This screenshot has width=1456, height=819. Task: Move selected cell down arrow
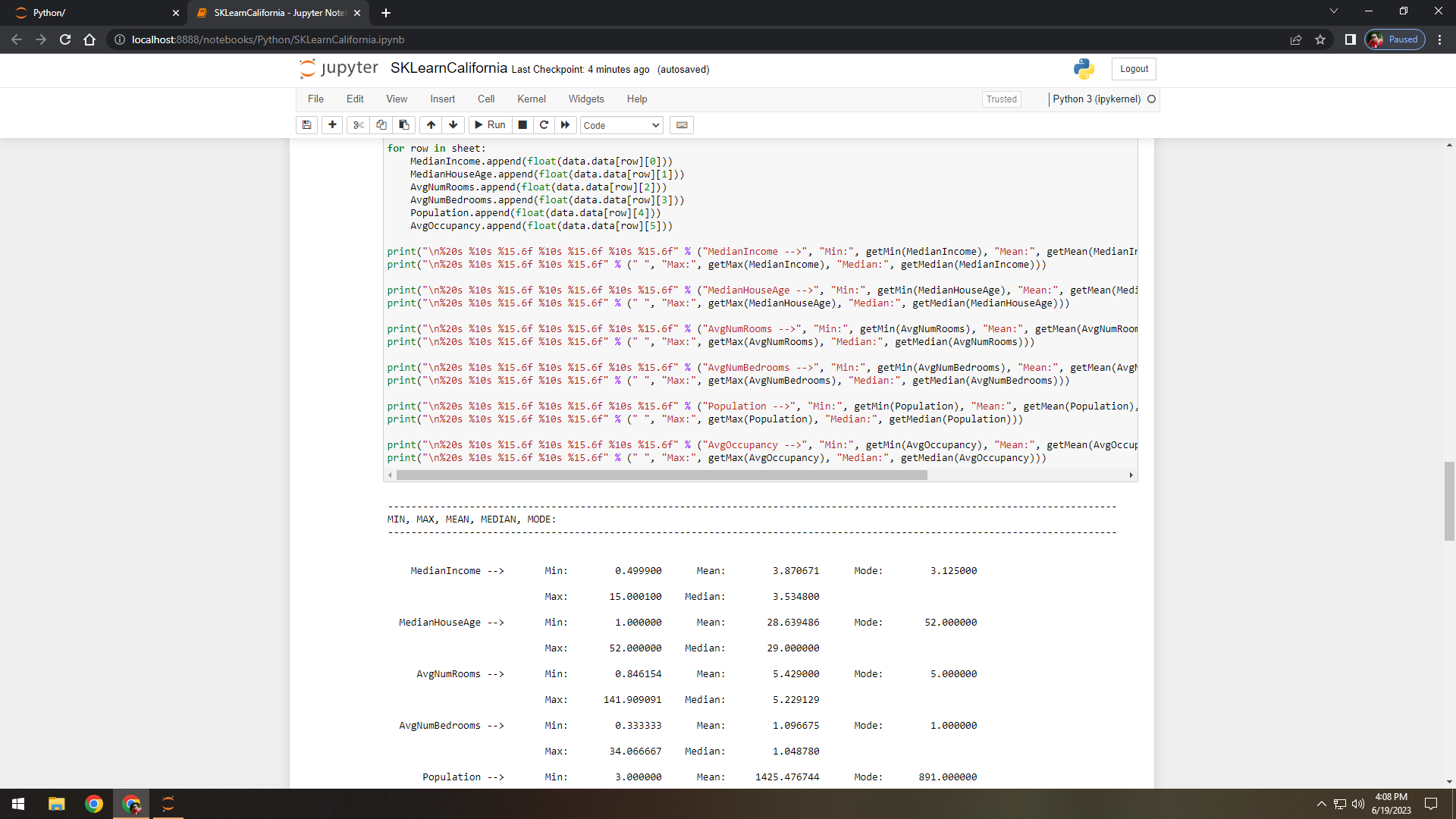point(453,125)
